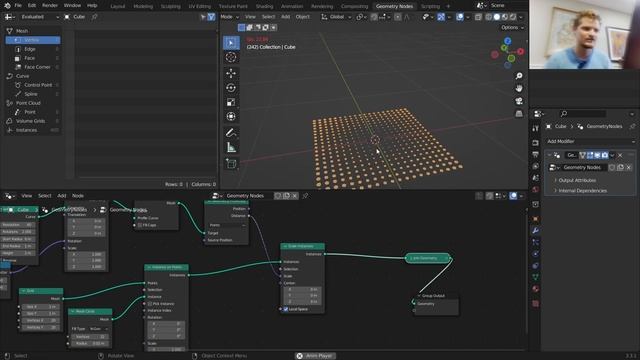640x360 pixels.
Task: Select the Select Box tool in viewport toolbar
Action: 231,43
